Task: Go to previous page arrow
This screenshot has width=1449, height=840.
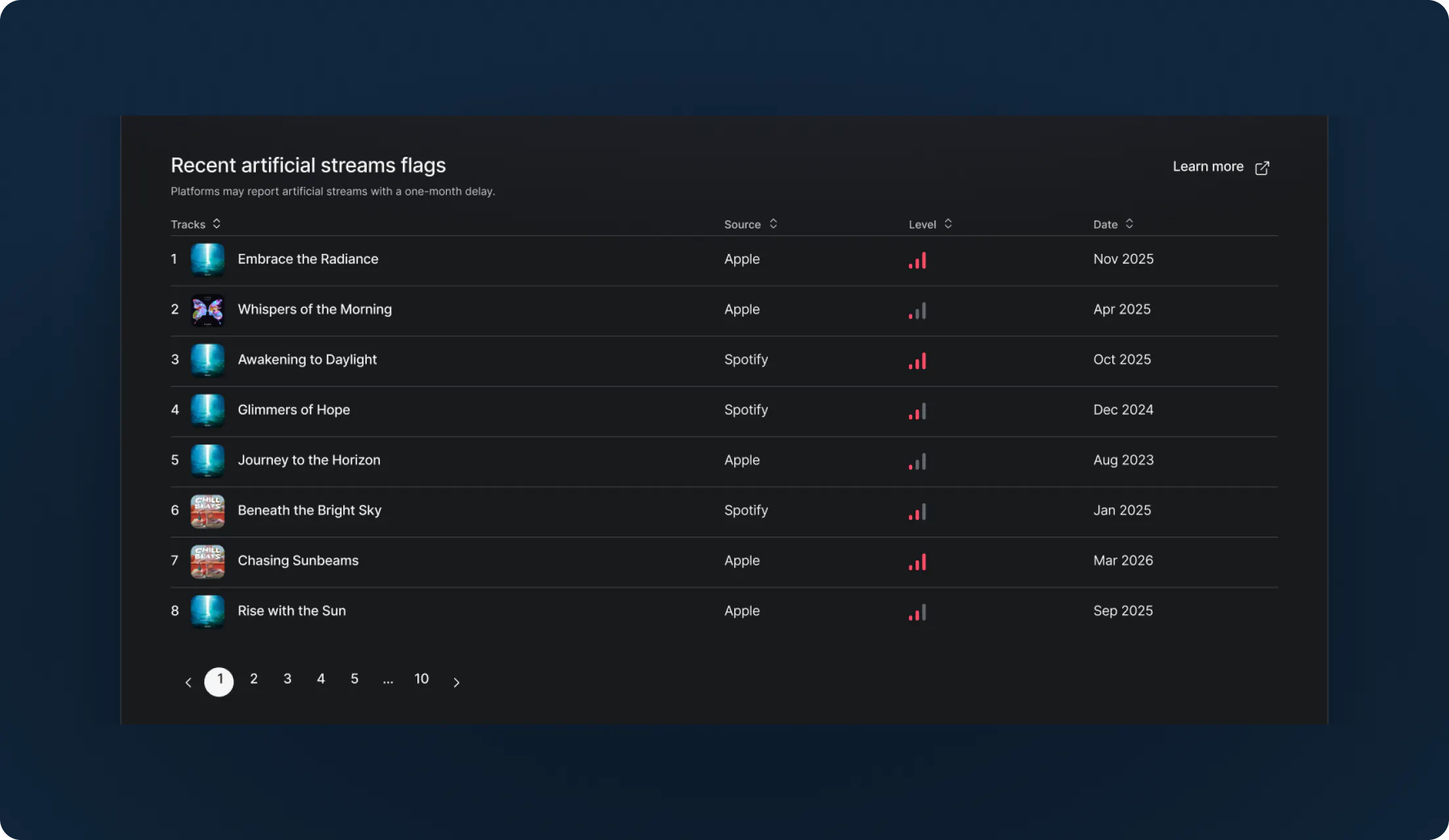Action: (188, 682)
